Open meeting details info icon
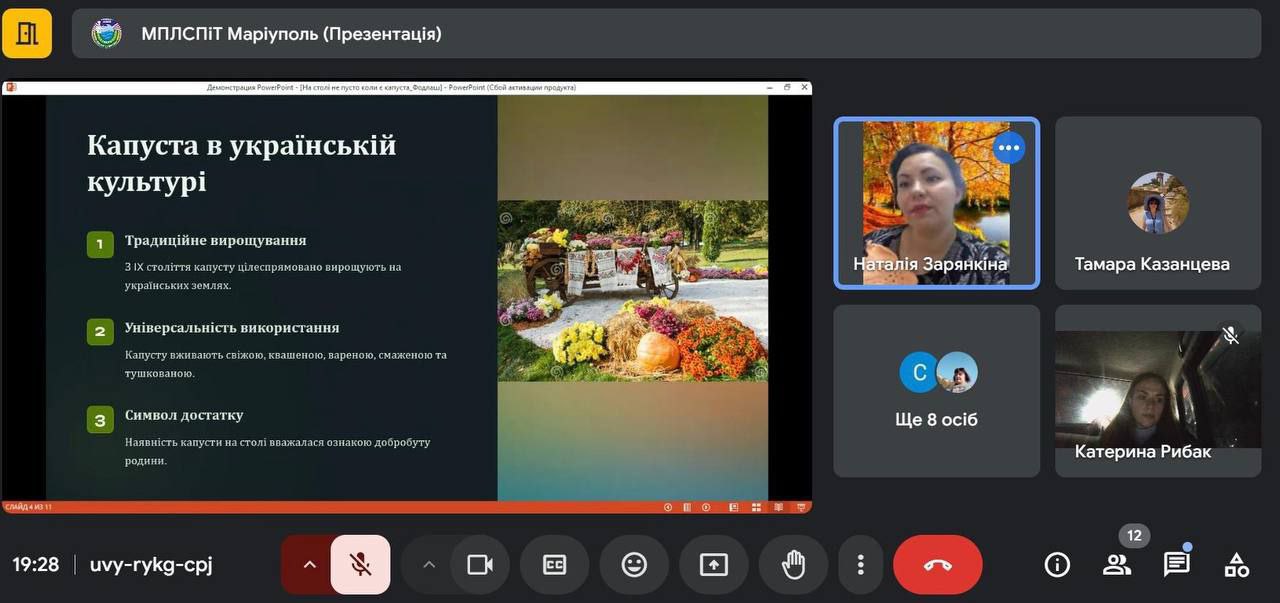Viewport: 1280px width, 603px height. point(1057,565)
